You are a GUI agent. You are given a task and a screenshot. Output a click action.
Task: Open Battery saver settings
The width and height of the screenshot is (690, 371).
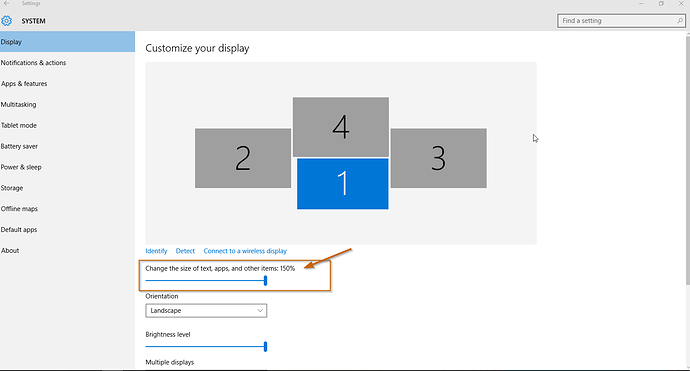click(67, 146)
